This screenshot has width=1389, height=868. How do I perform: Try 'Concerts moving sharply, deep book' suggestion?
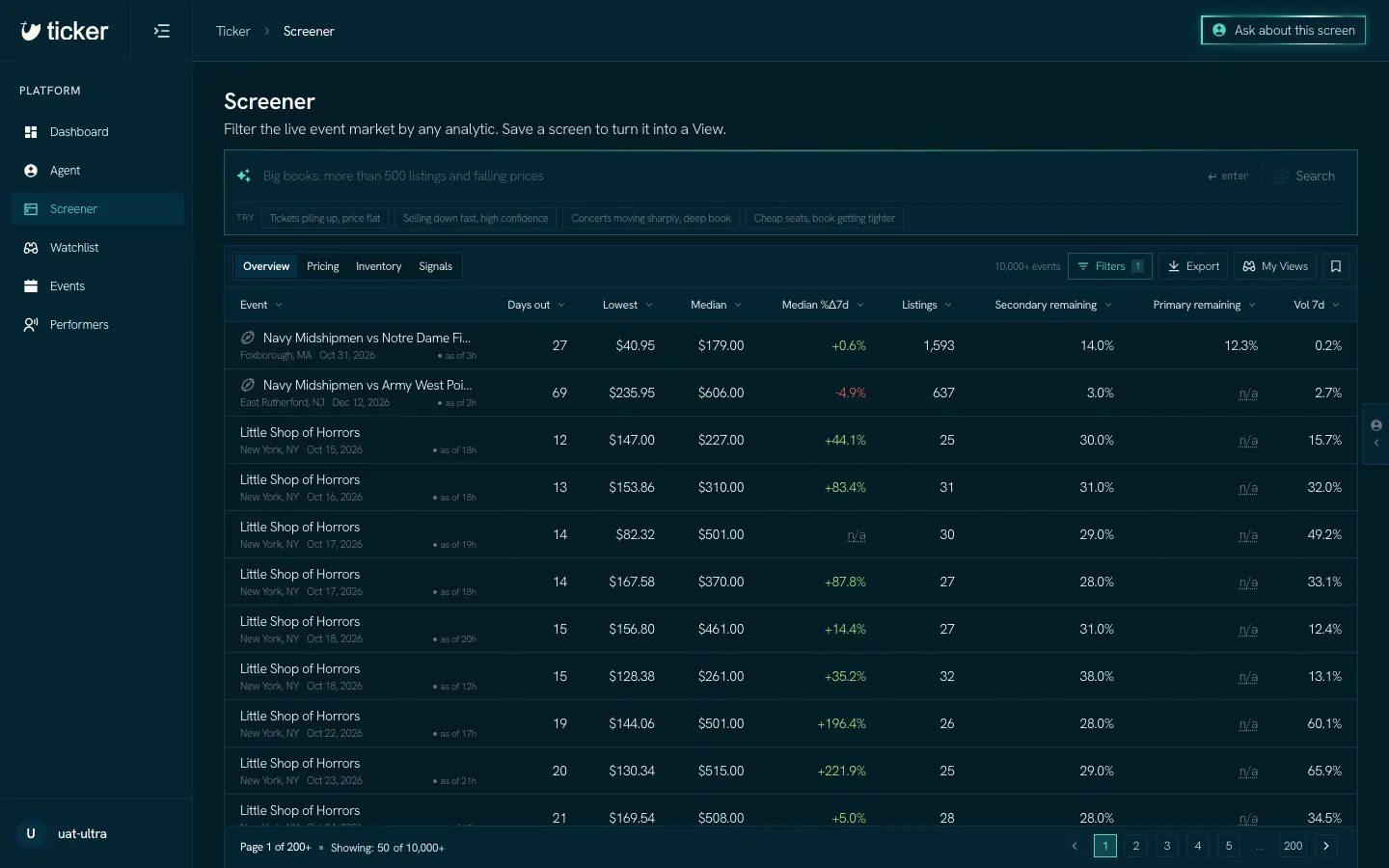(x=651, y=218)
